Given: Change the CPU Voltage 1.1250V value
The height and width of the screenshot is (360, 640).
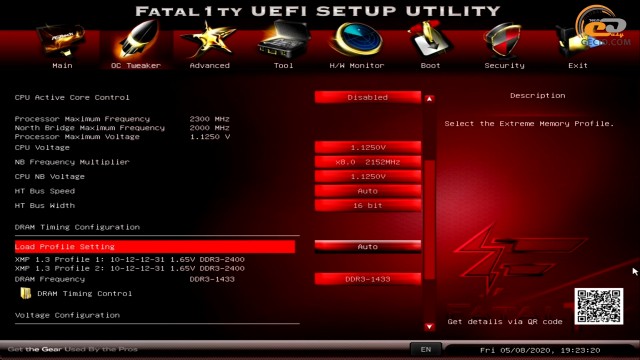Looking at the screenshot, I should (367, 147).
